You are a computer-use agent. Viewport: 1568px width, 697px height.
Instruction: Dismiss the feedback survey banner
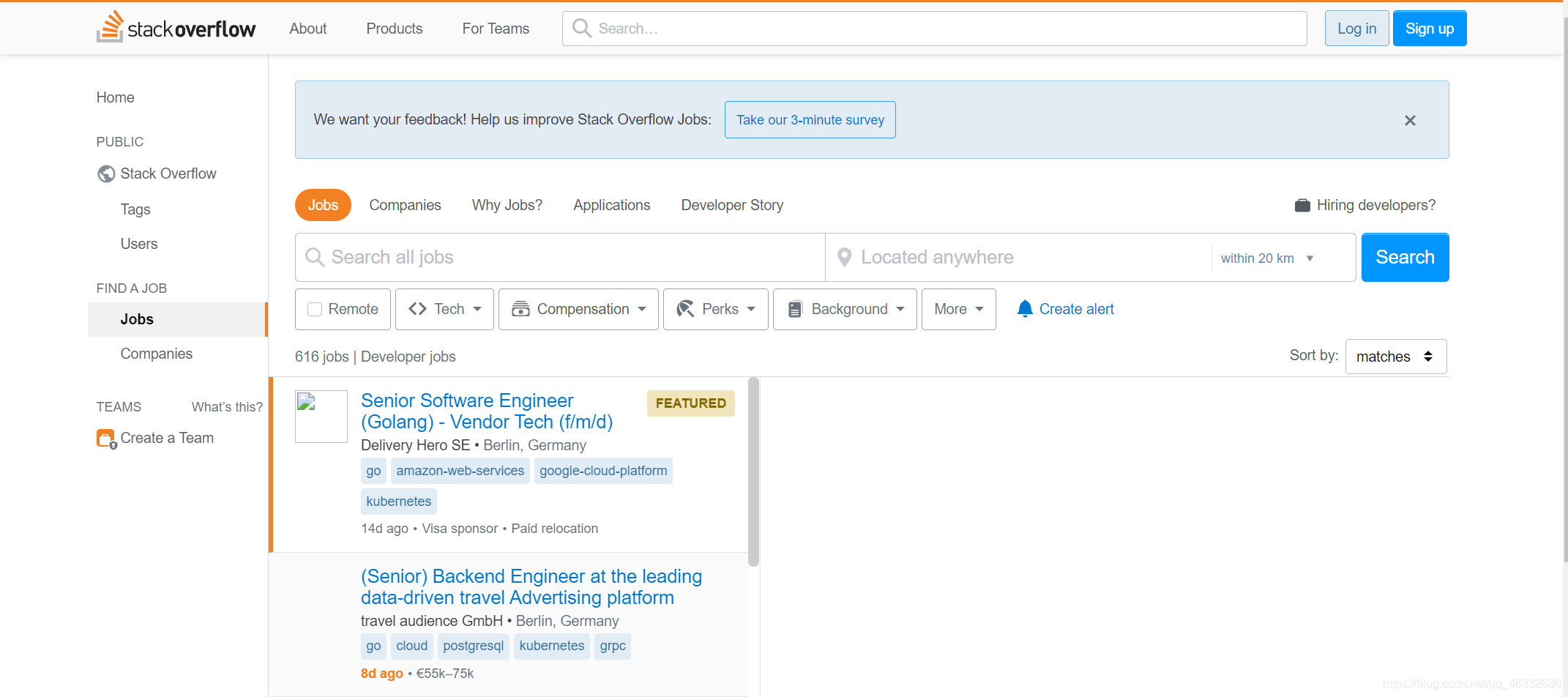pos(1410,120)
